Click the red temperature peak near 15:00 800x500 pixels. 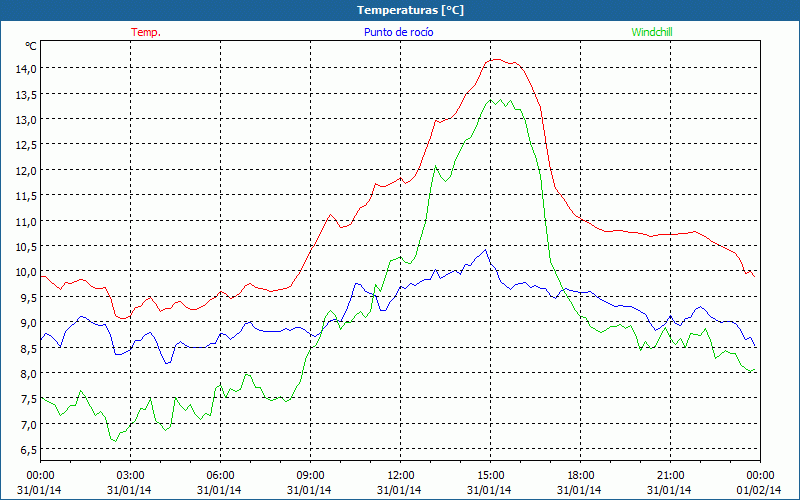(496, 60)
